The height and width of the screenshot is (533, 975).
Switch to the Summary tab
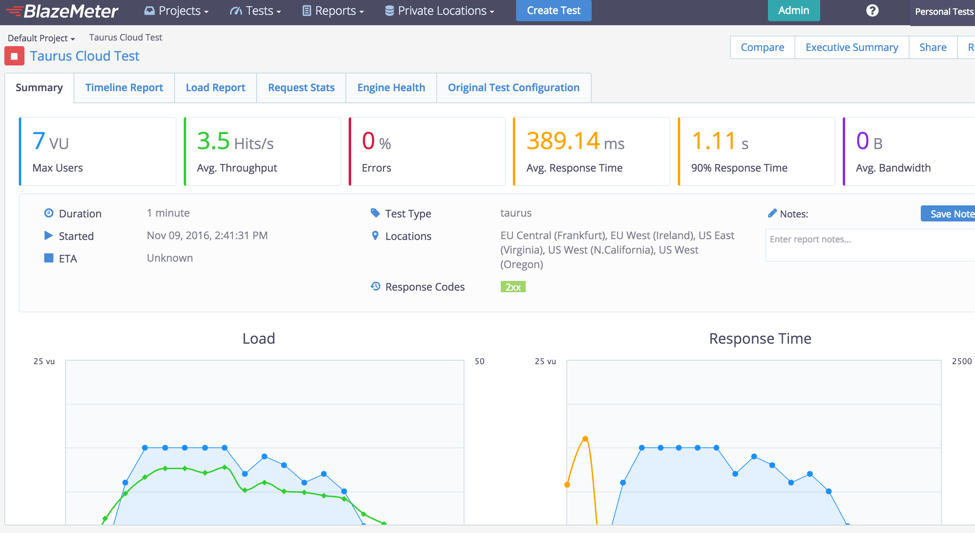pos(39,88)
